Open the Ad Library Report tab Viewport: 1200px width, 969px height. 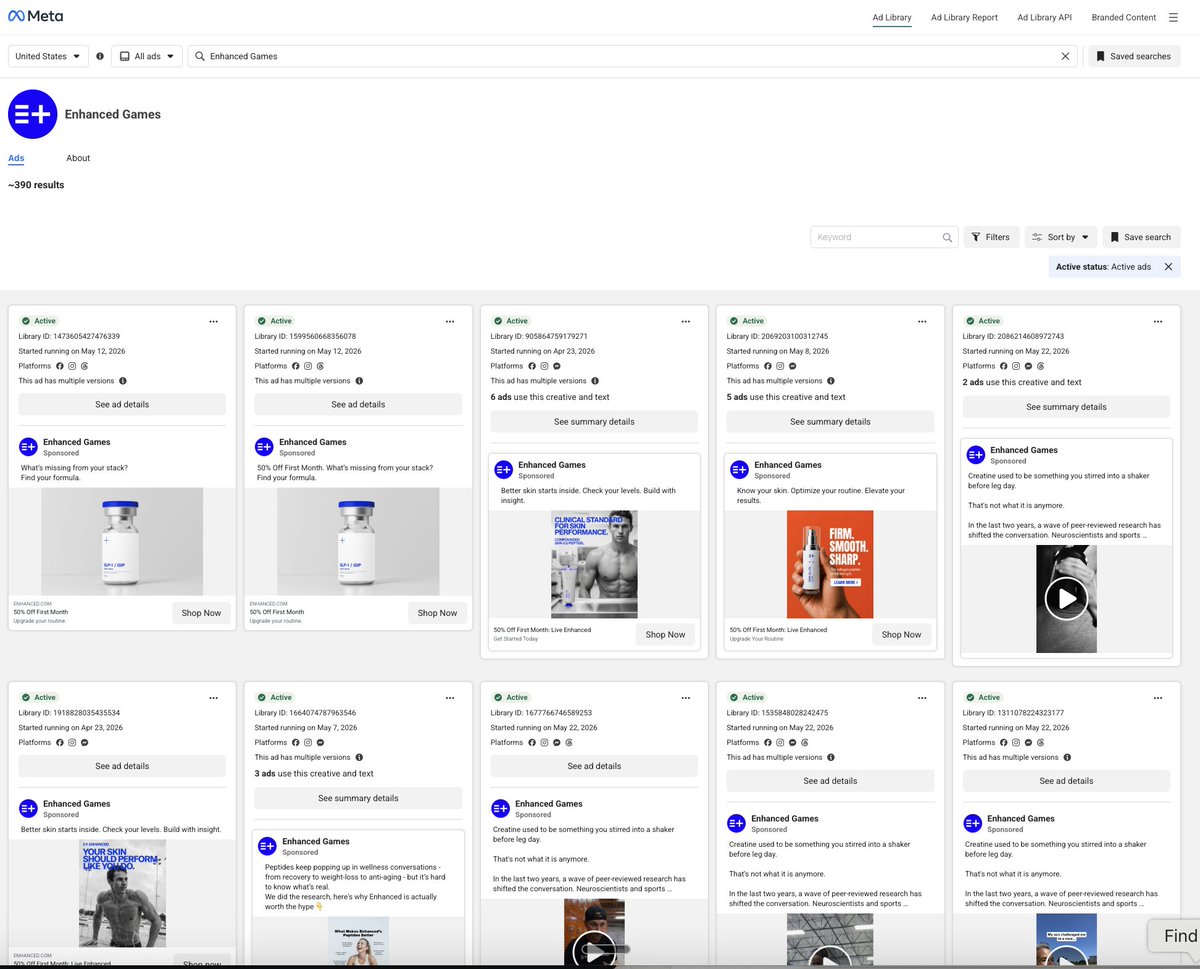pos(964,17)
